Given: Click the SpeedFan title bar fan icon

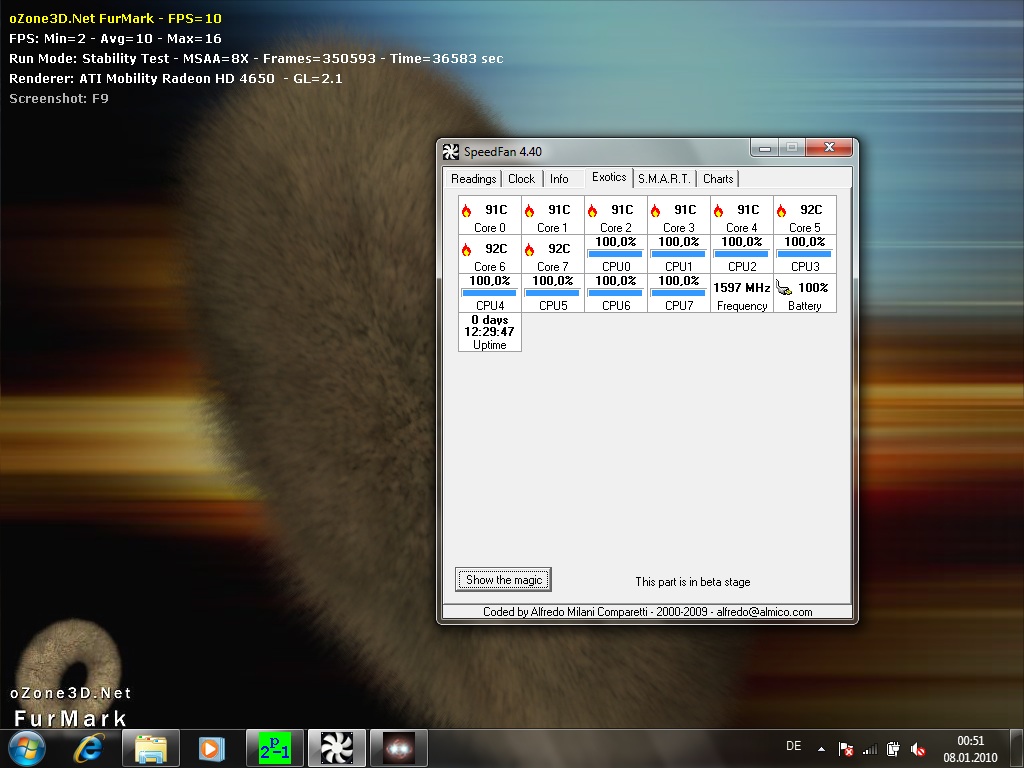Looking at the screenshot, I should [451, 152].
